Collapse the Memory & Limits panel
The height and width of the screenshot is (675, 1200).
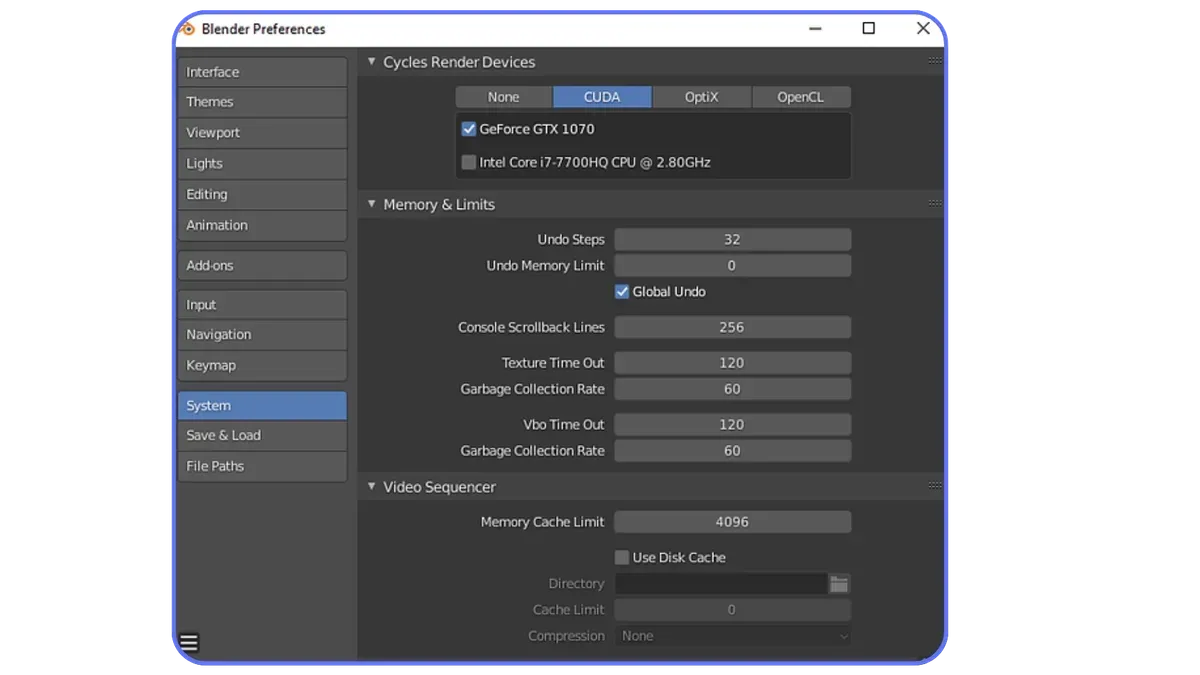[372, 204]
